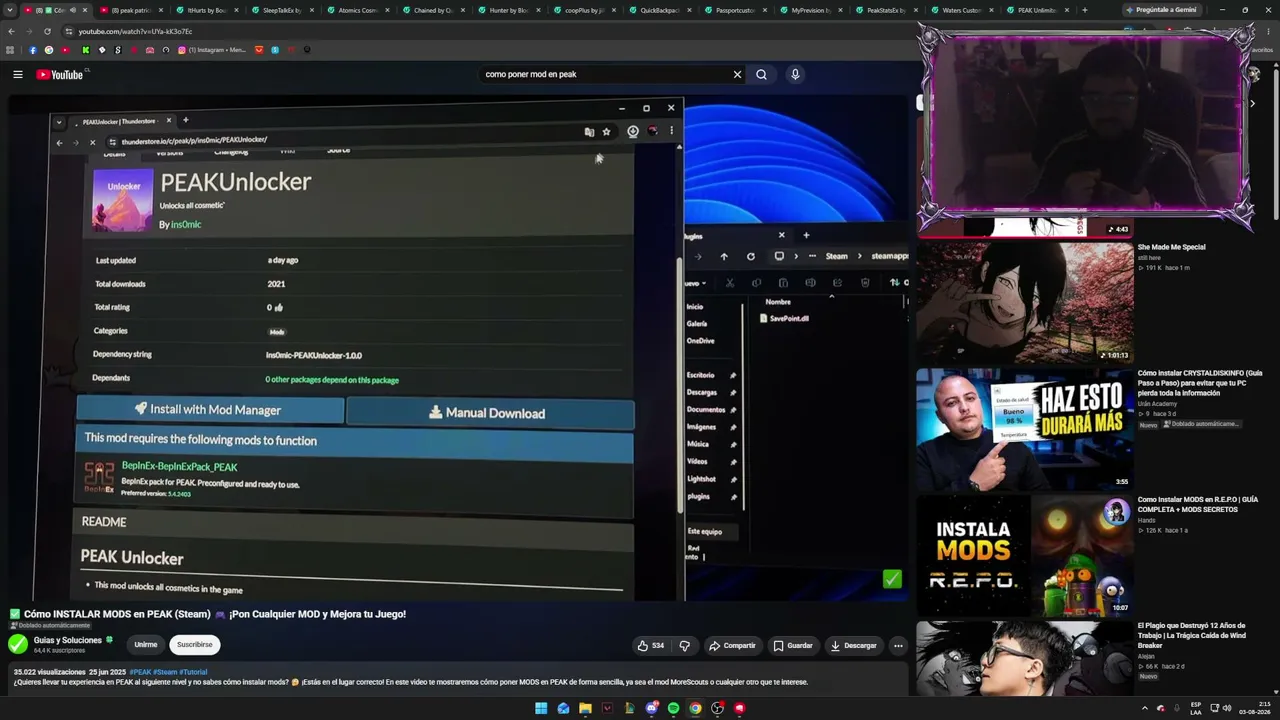Save the video with Guardar
Viewport: 1280px width, 720px height.
tap(793, 645)
